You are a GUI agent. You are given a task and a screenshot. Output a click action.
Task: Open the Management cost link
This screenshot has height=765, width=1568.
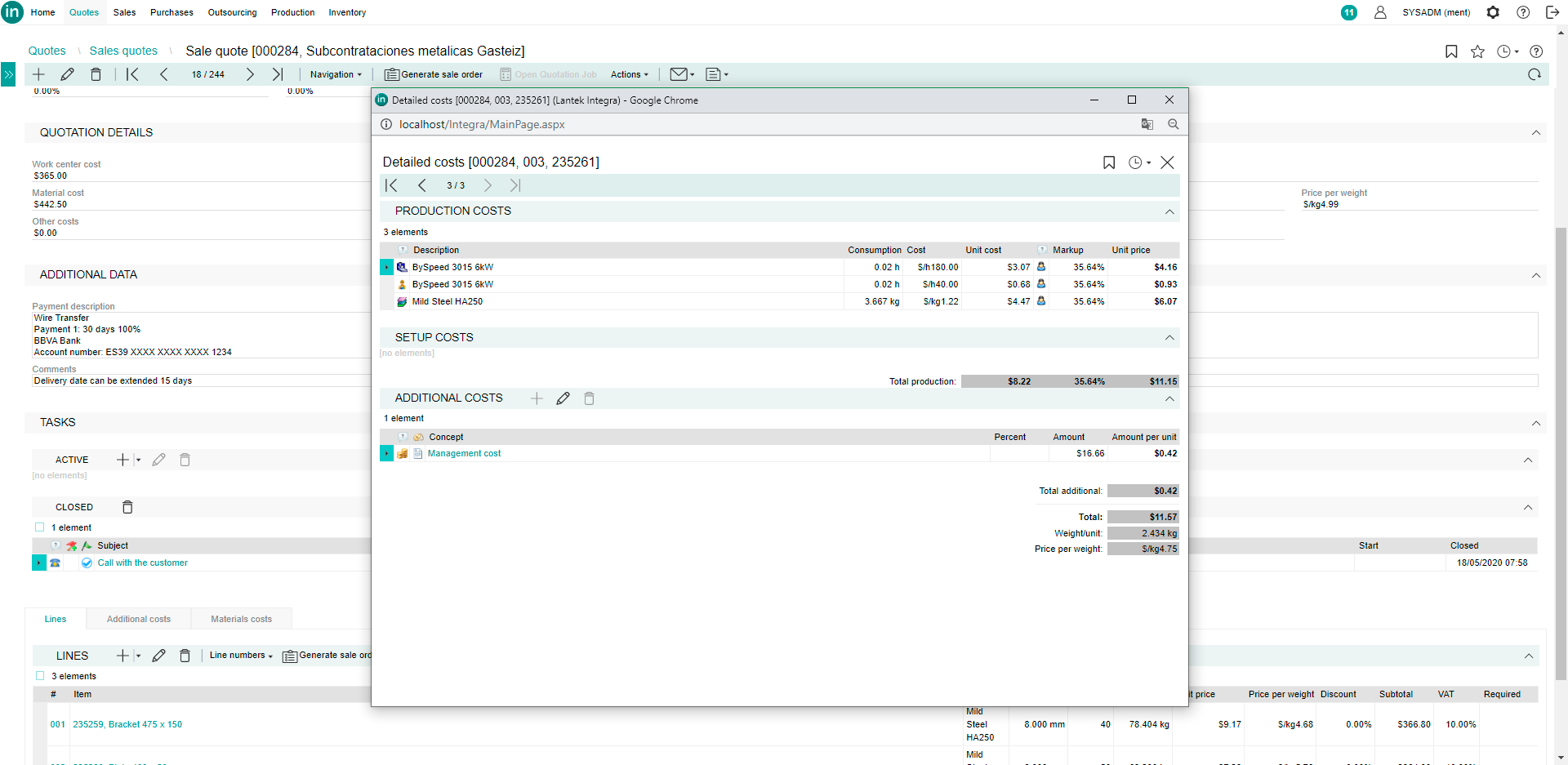pos(464,454)
